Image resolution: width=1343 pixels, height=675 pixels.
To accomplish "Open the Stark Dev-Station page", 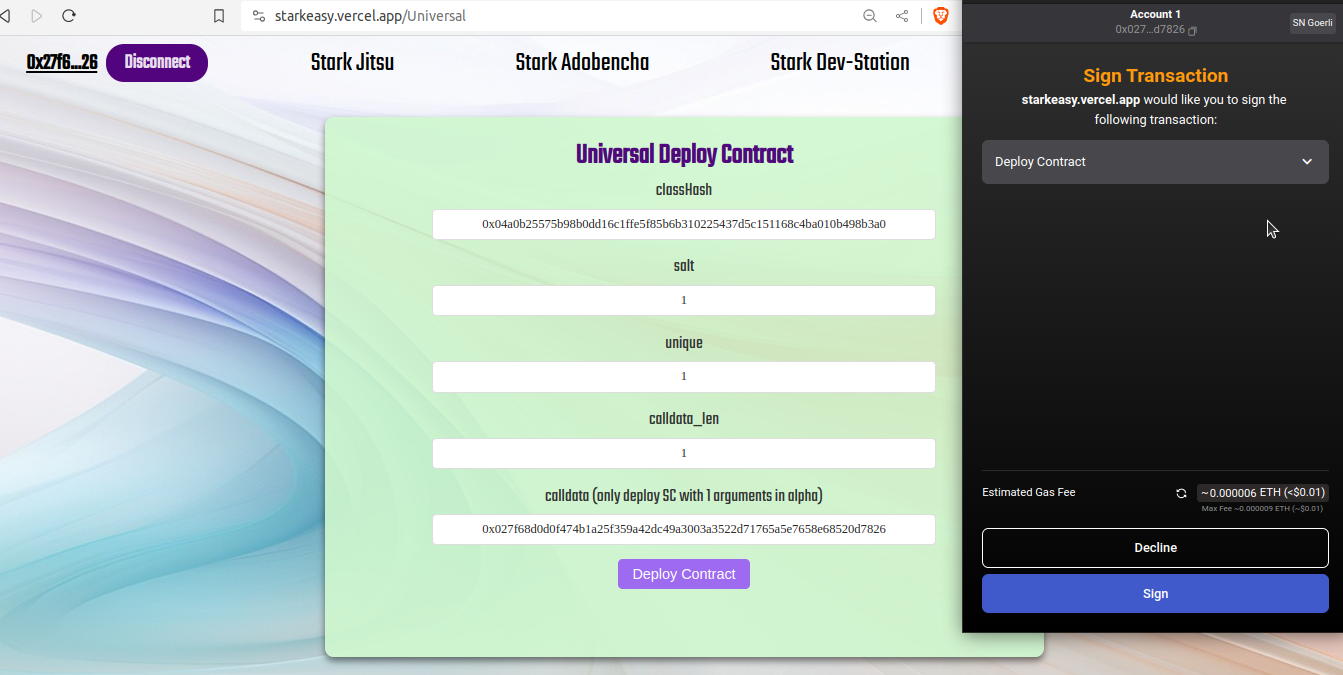I will tap(840, 62).
